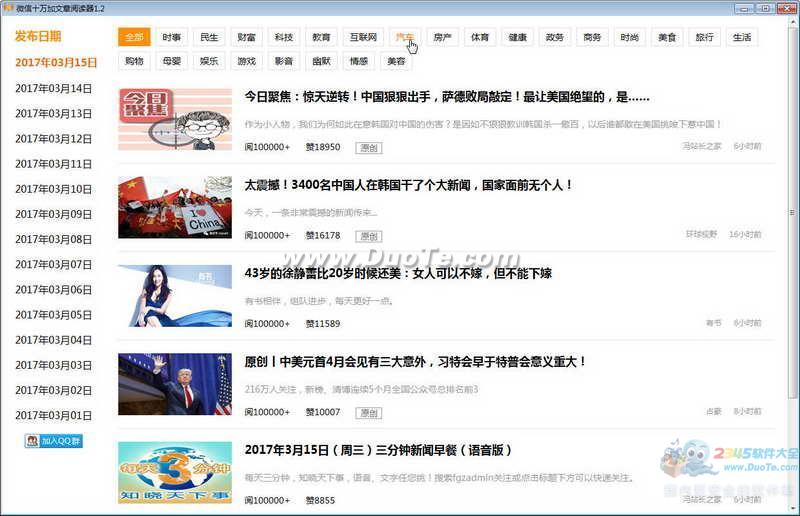800x516 pixels.
Task: Open article 43岁的徐静蕾比20岁时候还美
Action: (x=398, y=274)
